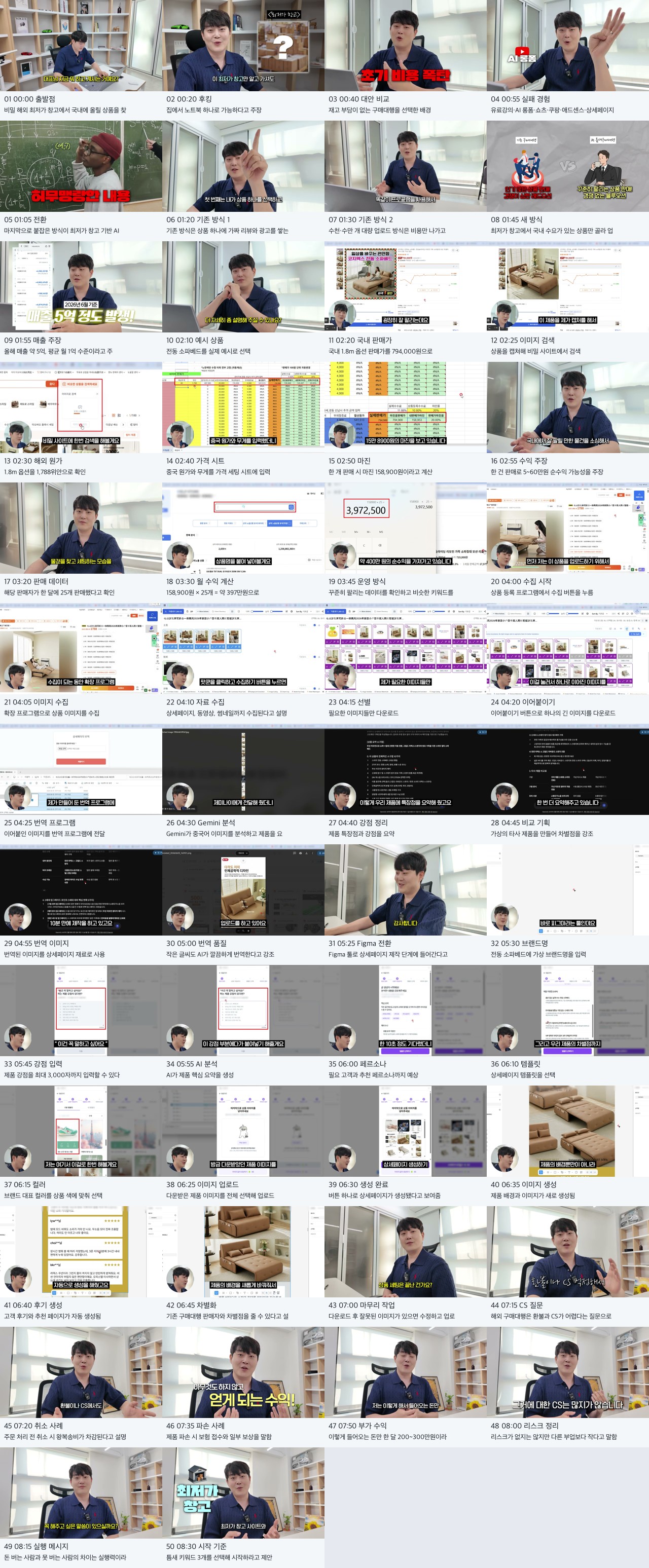Open the '중국 원가와 무게를 입력했더니' spreadsheet thumbnail
Viewport: 649px width, 1568px height.
click(243, 407)
